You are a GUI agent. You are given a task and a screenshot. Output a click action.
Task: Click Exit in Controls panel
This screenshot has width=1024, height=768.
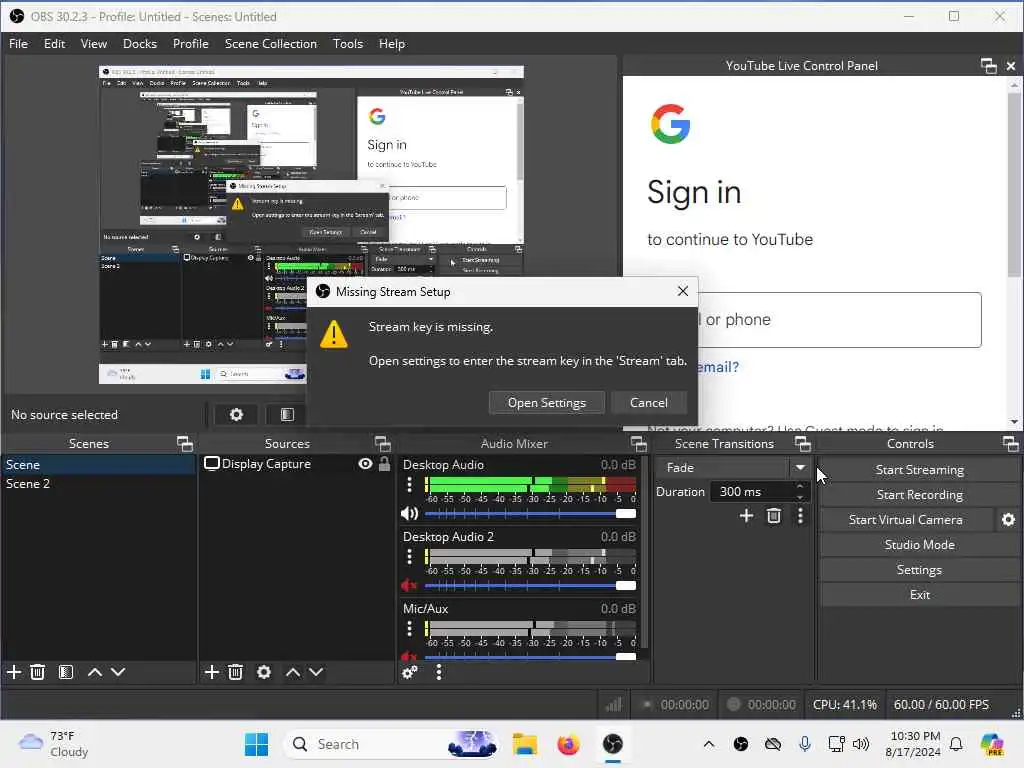[920, 595]
